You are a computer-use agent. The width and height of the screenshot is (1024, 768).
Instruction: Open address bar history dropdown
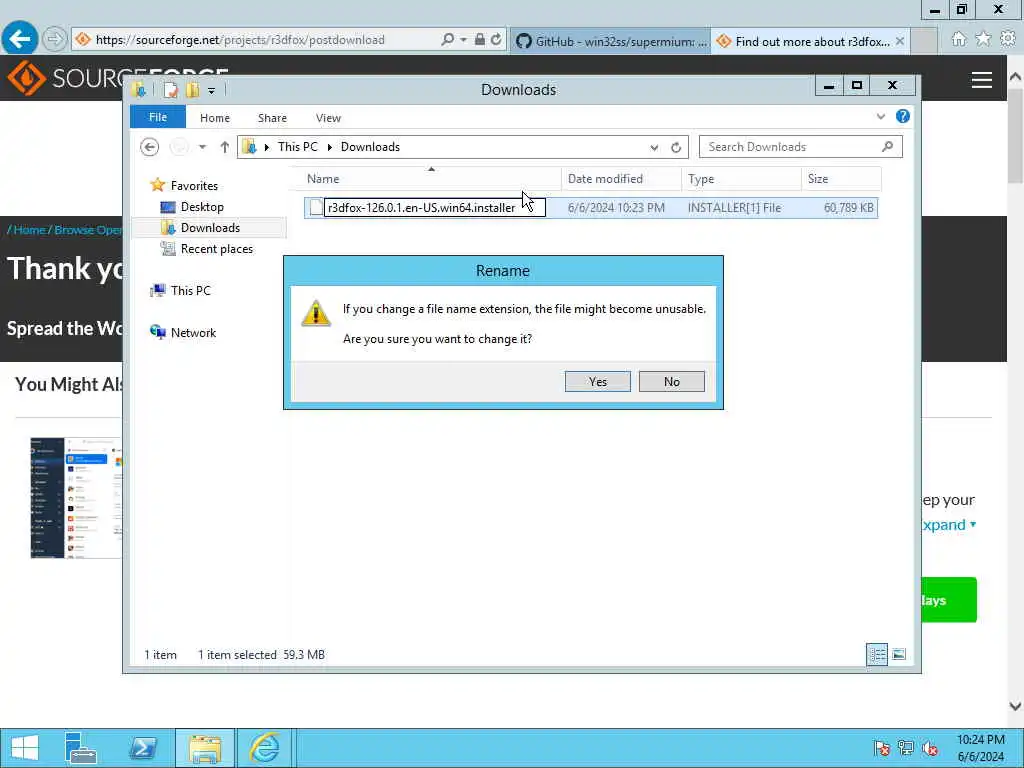coord(654,148)
